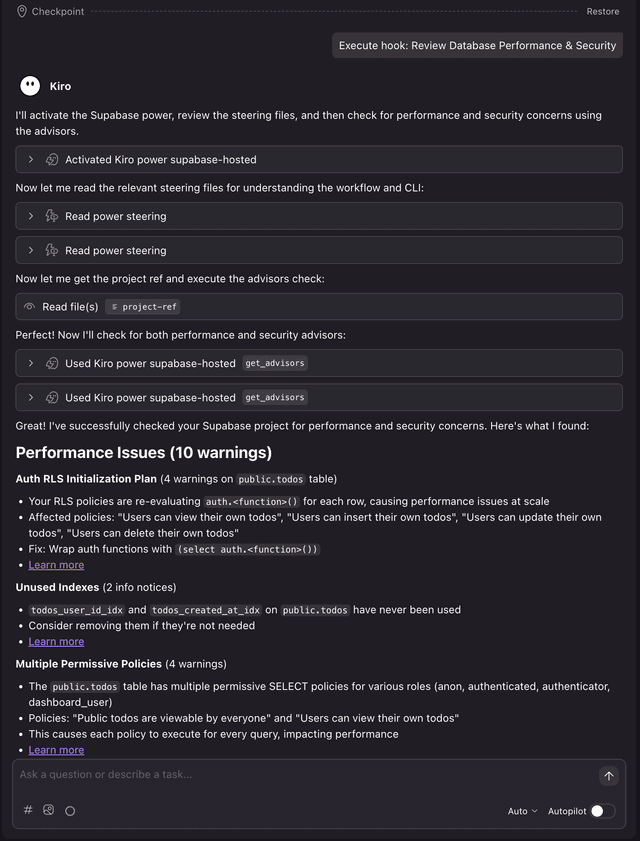Toggle the Autopilot switch
The height and width of the screenshot is (841, 640).
pyautogui.click(x=602, y=811)
